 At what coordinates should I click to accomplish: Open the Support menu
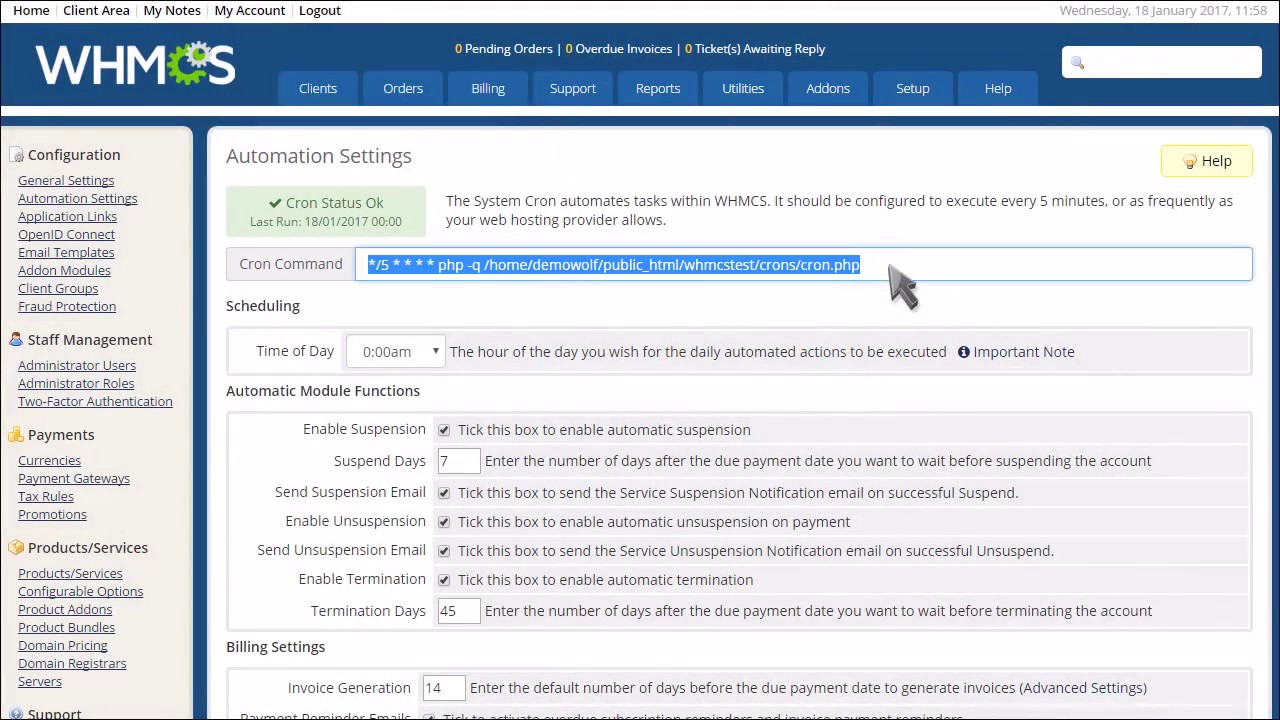(573, 88)
